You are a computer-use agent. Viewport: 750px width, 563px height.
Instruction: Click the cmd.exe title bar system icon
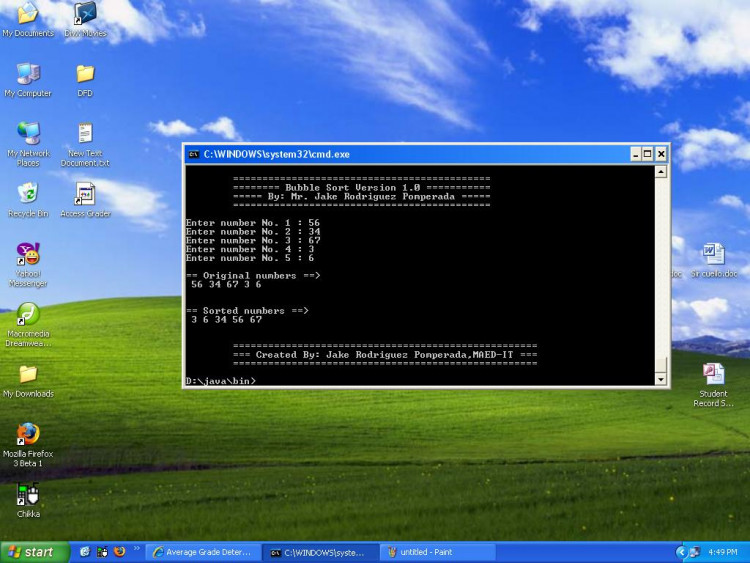point(194,154)
